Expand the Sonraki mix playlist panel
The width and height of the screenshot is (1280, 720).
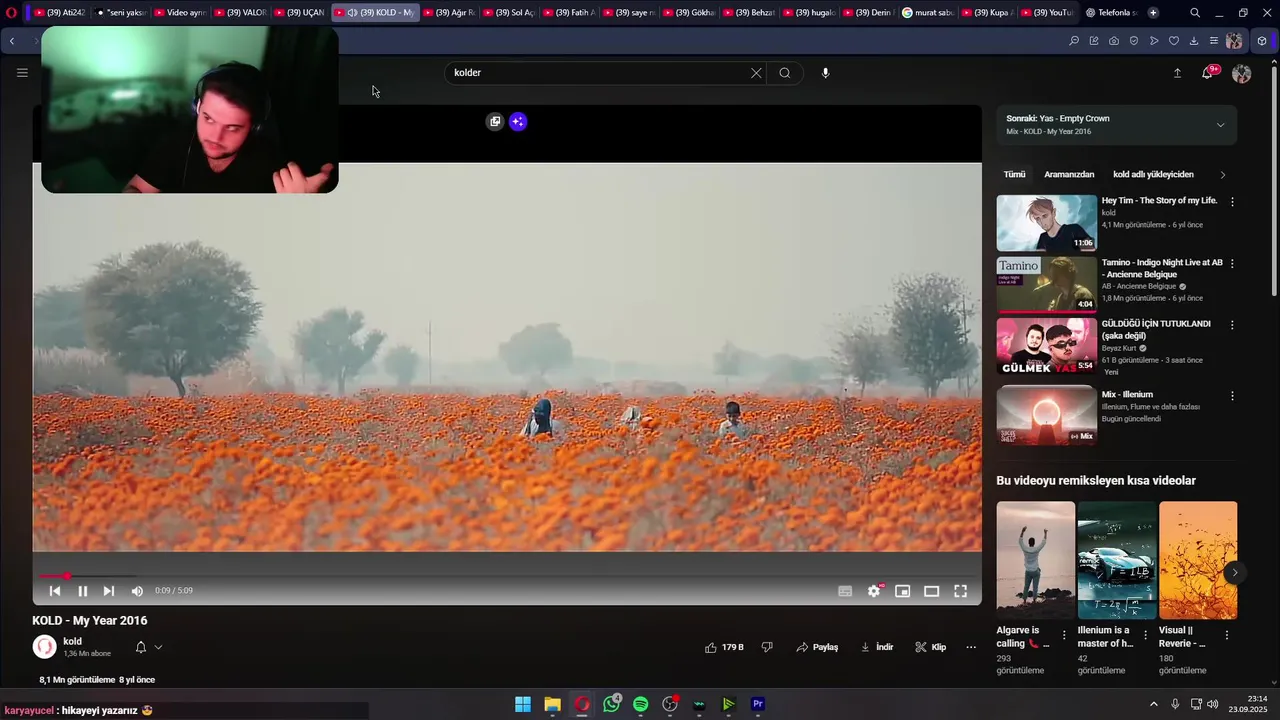[x=1220, y=125]
